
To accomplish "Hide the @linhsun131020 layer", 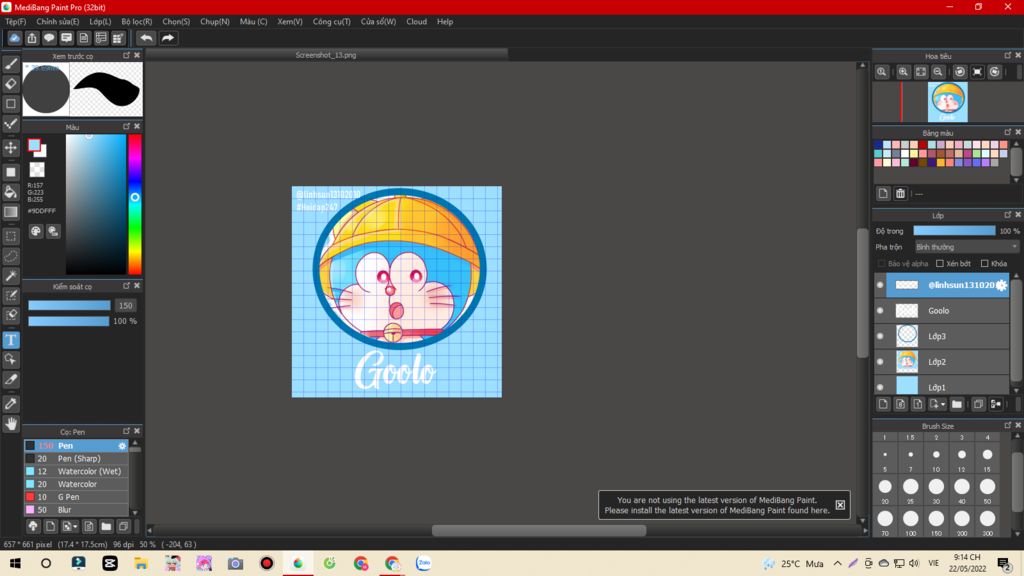I will (x=880, y=285).
